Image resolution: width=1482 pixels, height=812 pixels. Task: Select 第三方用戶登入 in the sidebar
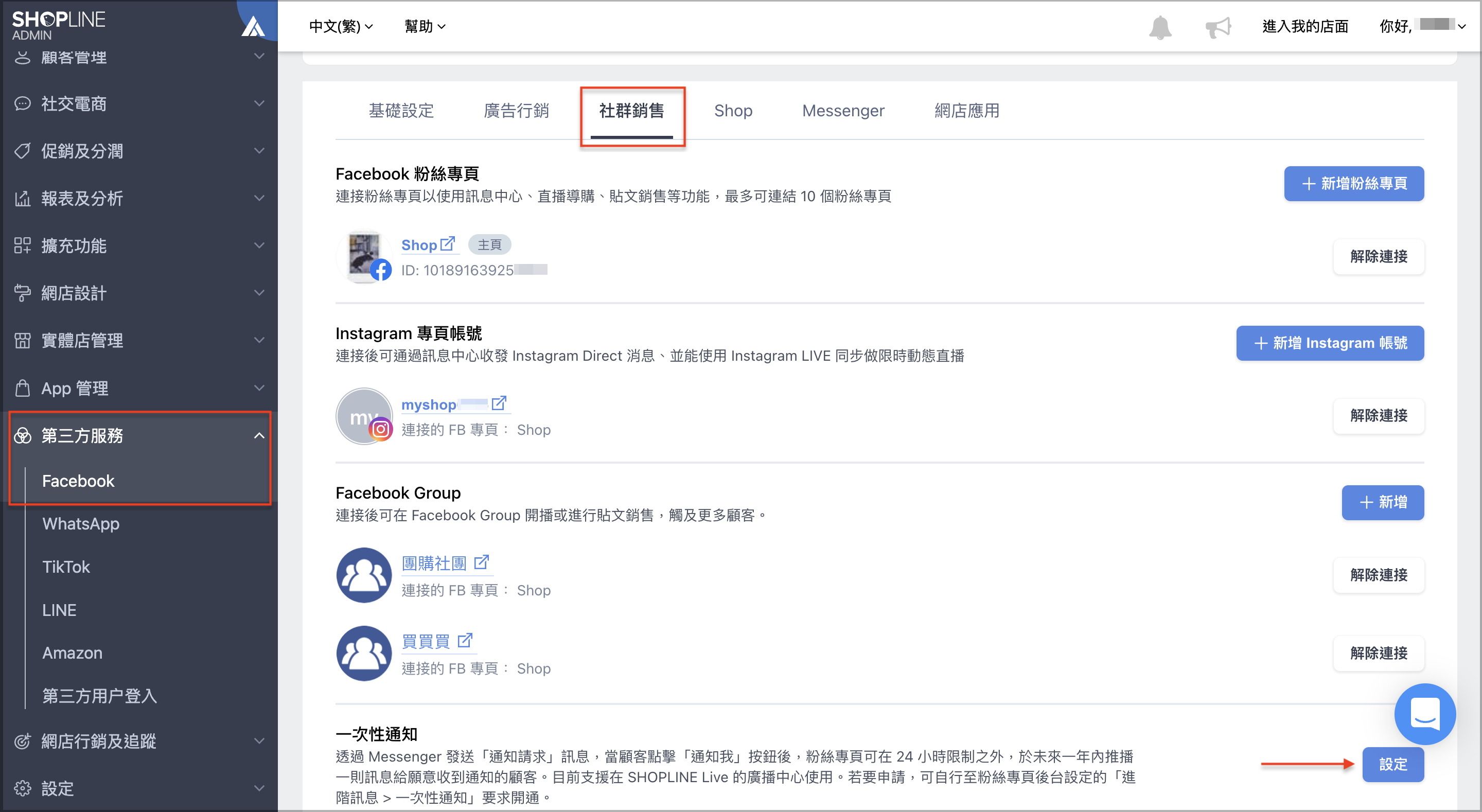coord(99,696)
